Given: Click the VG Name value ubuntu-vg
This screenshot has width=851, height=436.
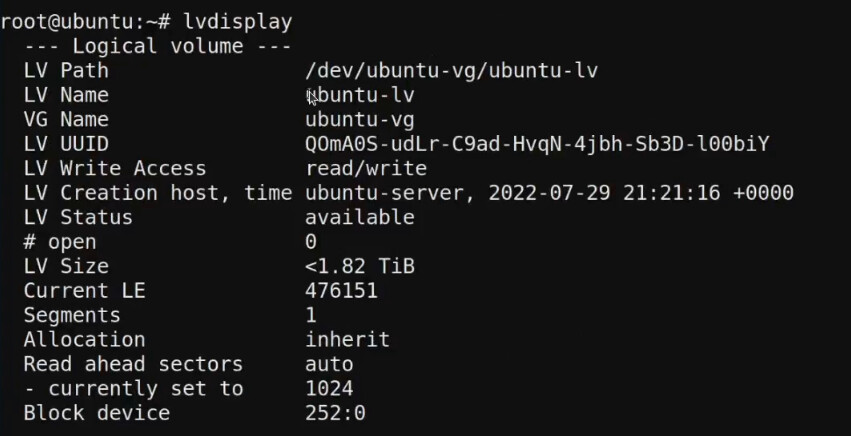Looking at the screenshot, I should pos(360,120).
